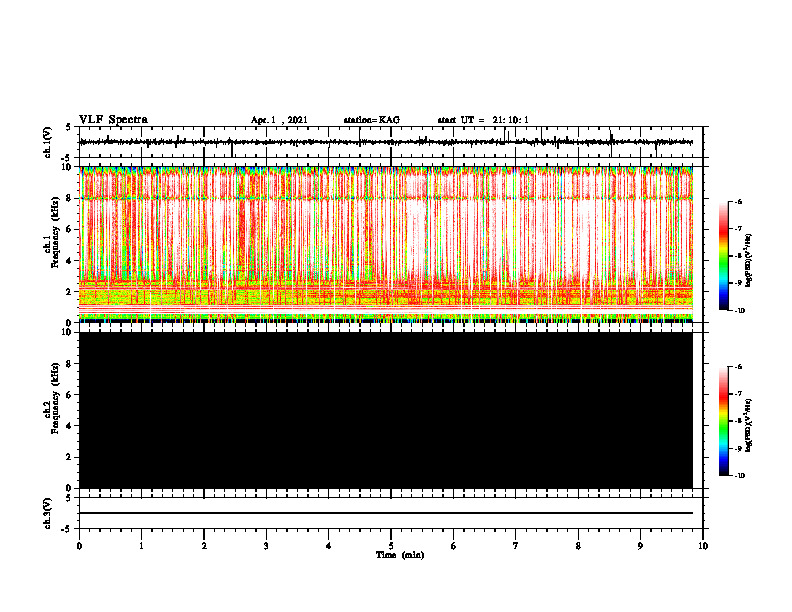
Task: Click the ch.1 spectrogram color bar
Action: coord(723,256)
